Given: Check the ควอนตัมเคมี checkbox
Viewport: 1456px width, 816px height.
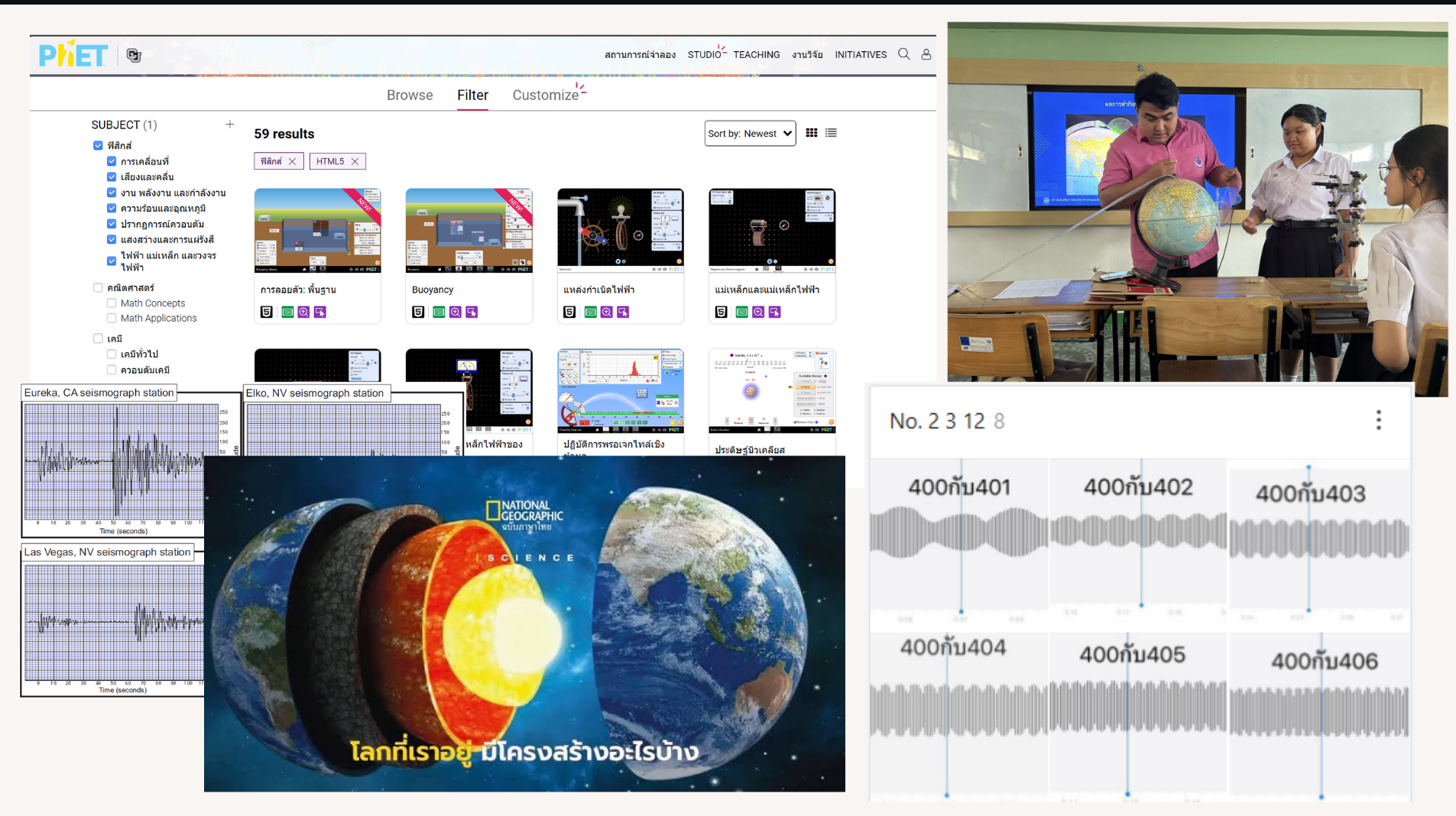Looking at the screenshot, I should (x=112, y=370).
